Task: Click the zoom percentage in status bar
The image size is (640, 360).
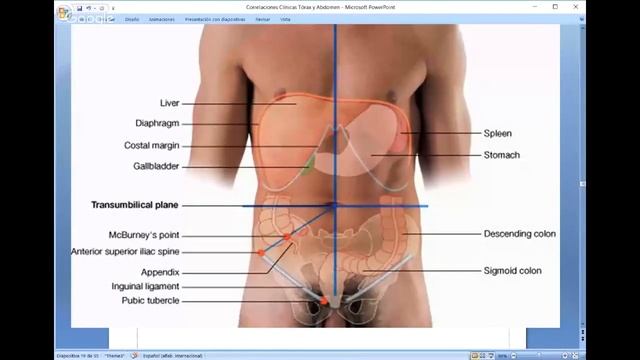Action: tap(502, 356)
